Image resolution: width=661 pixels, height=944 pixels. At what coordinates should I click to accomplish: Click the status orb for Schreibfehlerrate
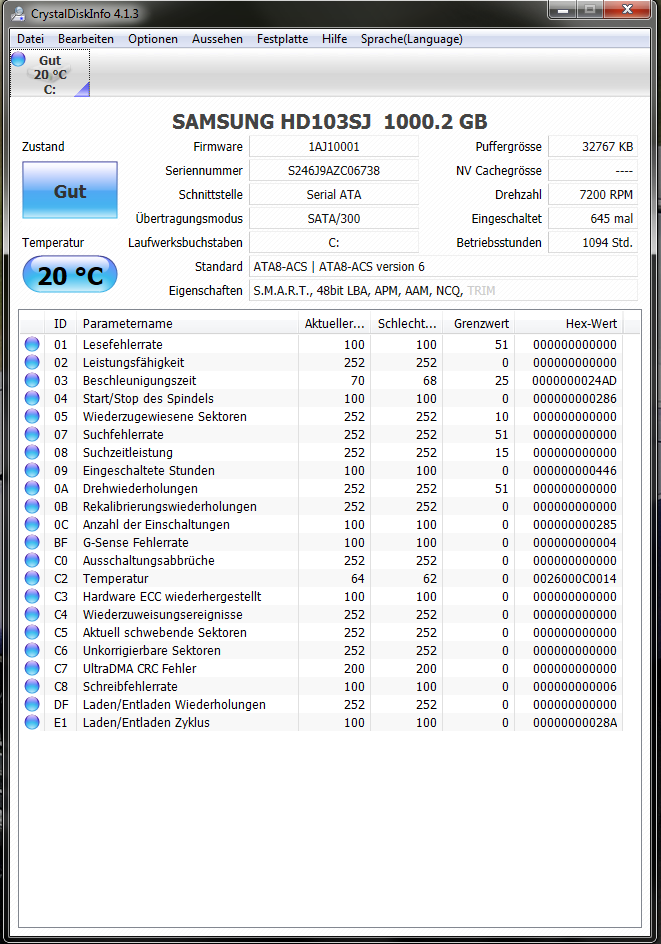pyautogui.click(x=32, y=686)
